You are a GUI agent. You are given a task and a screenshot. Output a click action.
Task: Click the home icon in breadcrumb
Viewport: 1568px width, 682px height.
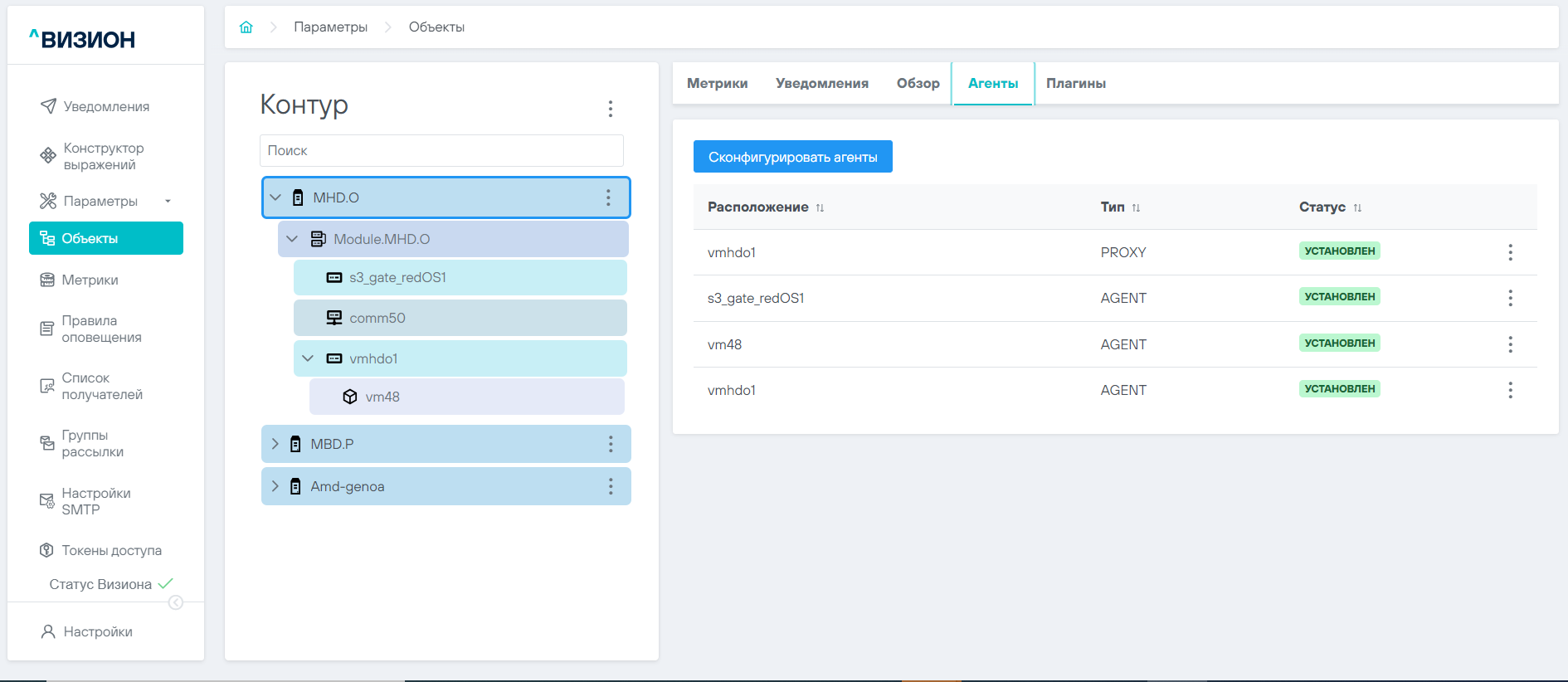pyautogui.click(x=246, y=27)
